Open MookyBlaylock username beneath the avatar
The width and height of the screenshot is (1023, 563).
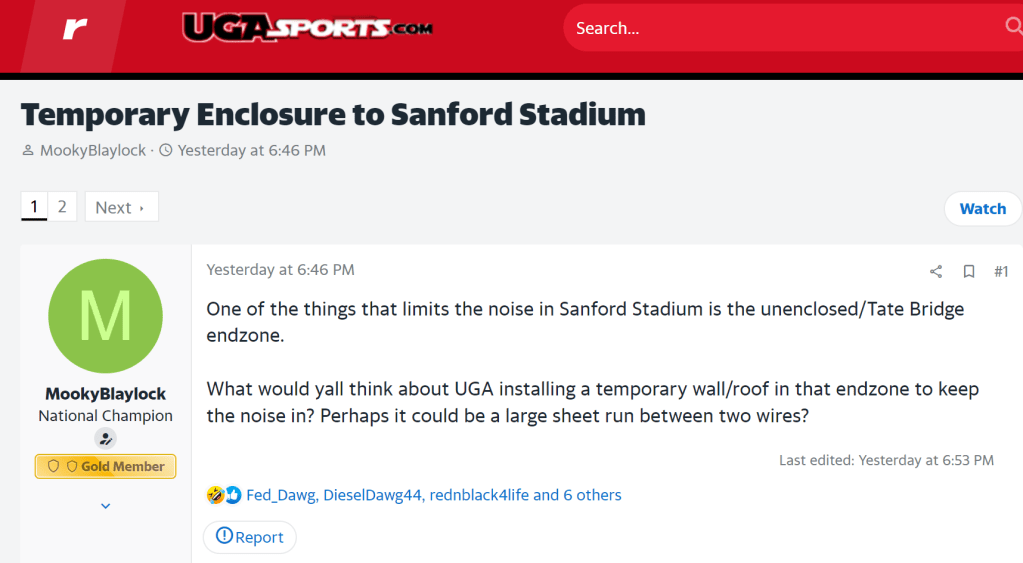105,394
